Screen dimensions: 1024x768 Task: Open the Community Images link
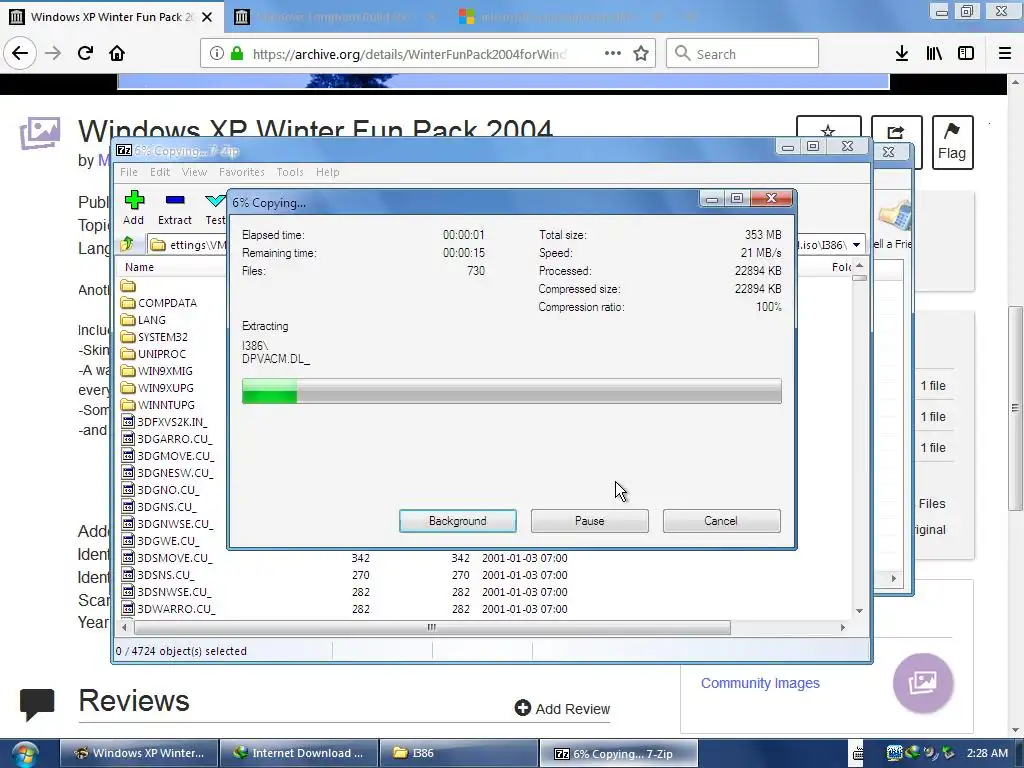coord(760,683)
